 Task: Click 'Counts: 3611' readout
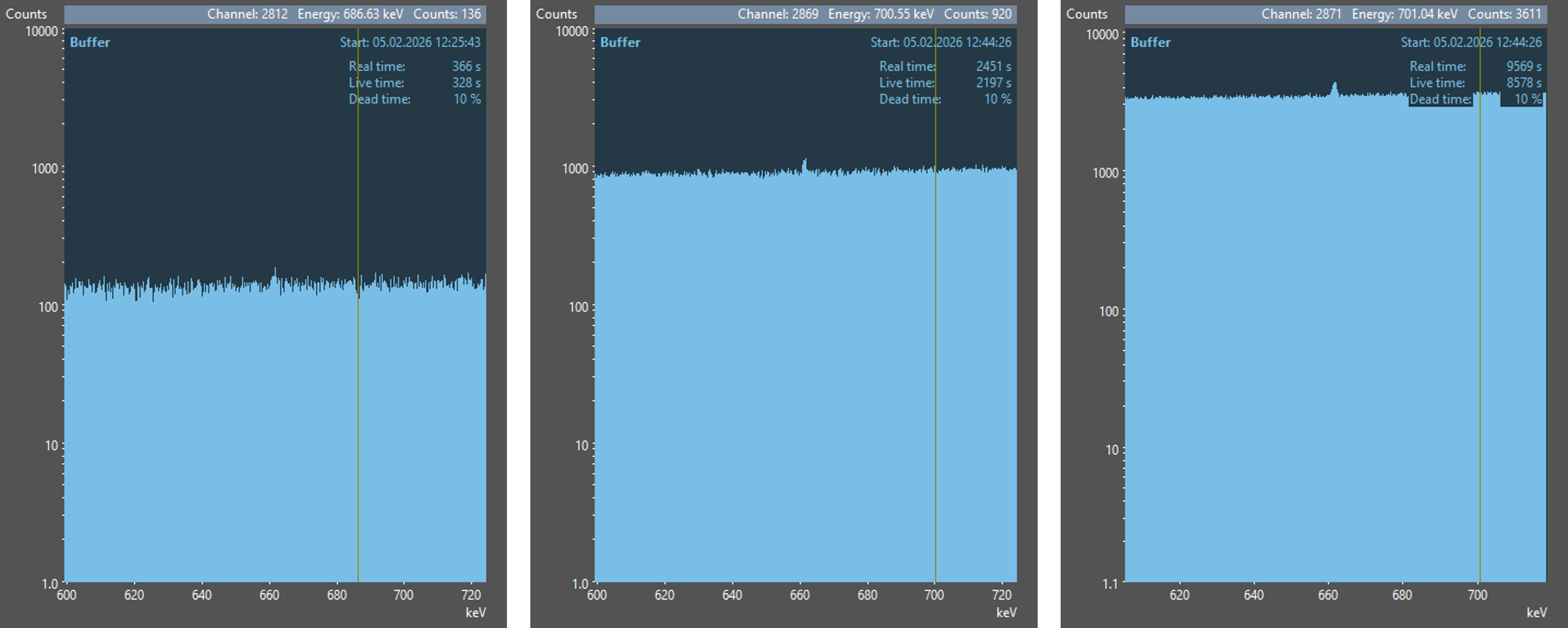1505,14
